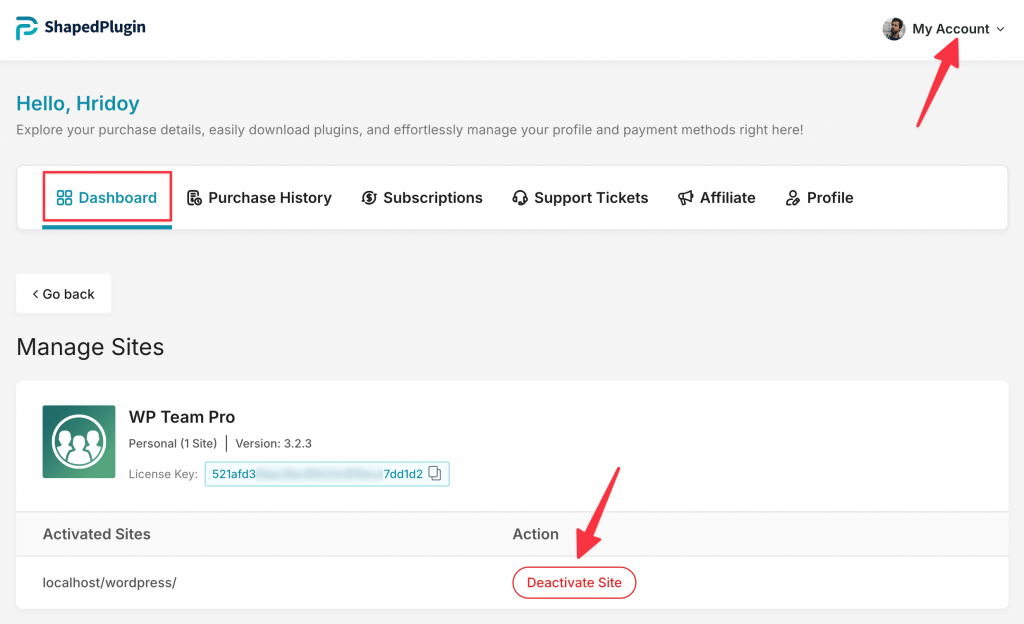Expand the My Account chevron arrow
This screenshot has width=1024, height=624.
point(1000,29)
